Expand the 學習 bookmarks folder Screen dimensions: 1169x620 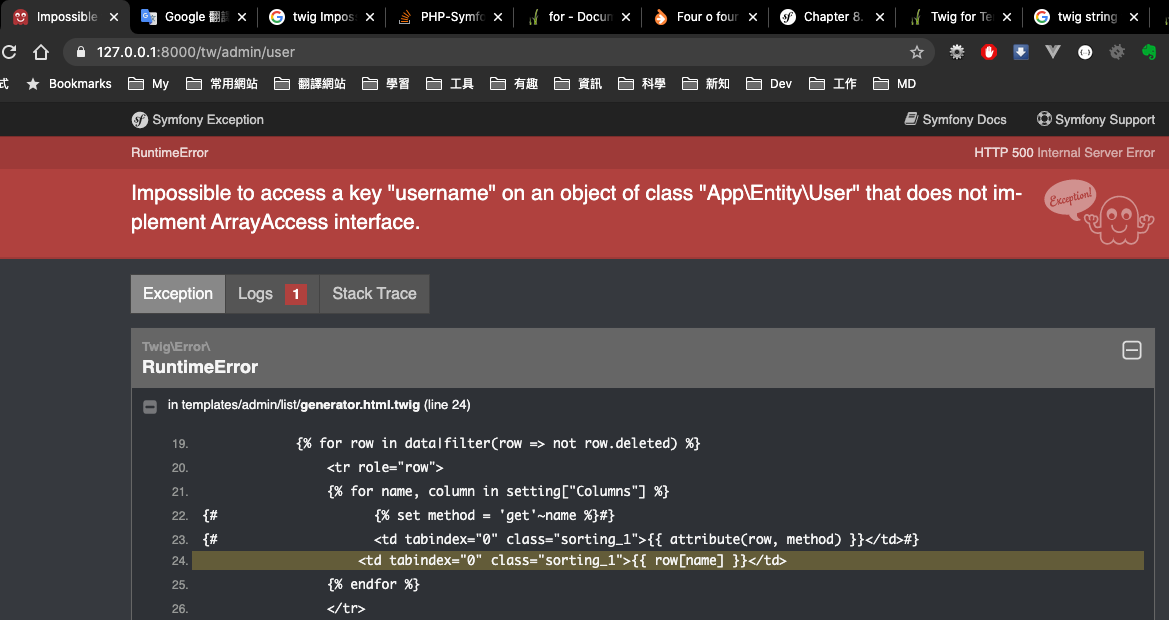click(385, 83)
